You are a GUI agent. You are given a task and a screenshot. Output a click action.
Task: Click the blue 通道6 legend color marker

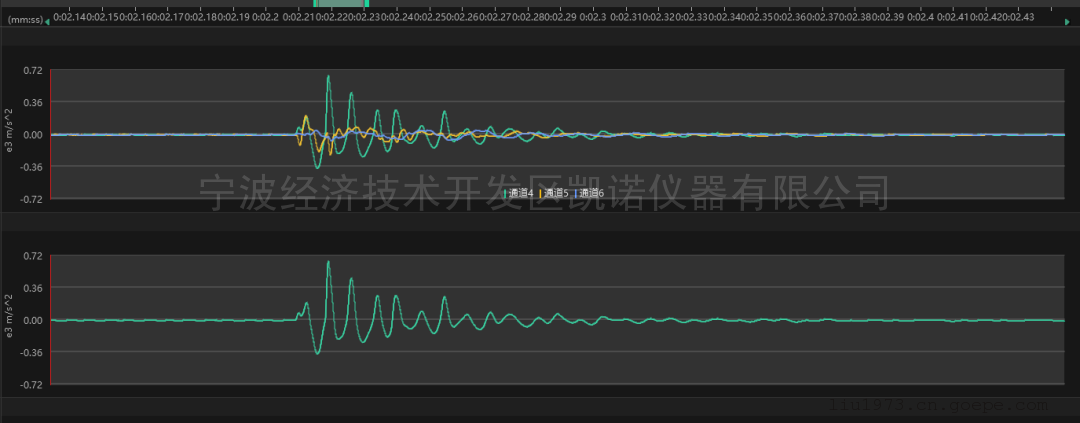coord(576,193)
